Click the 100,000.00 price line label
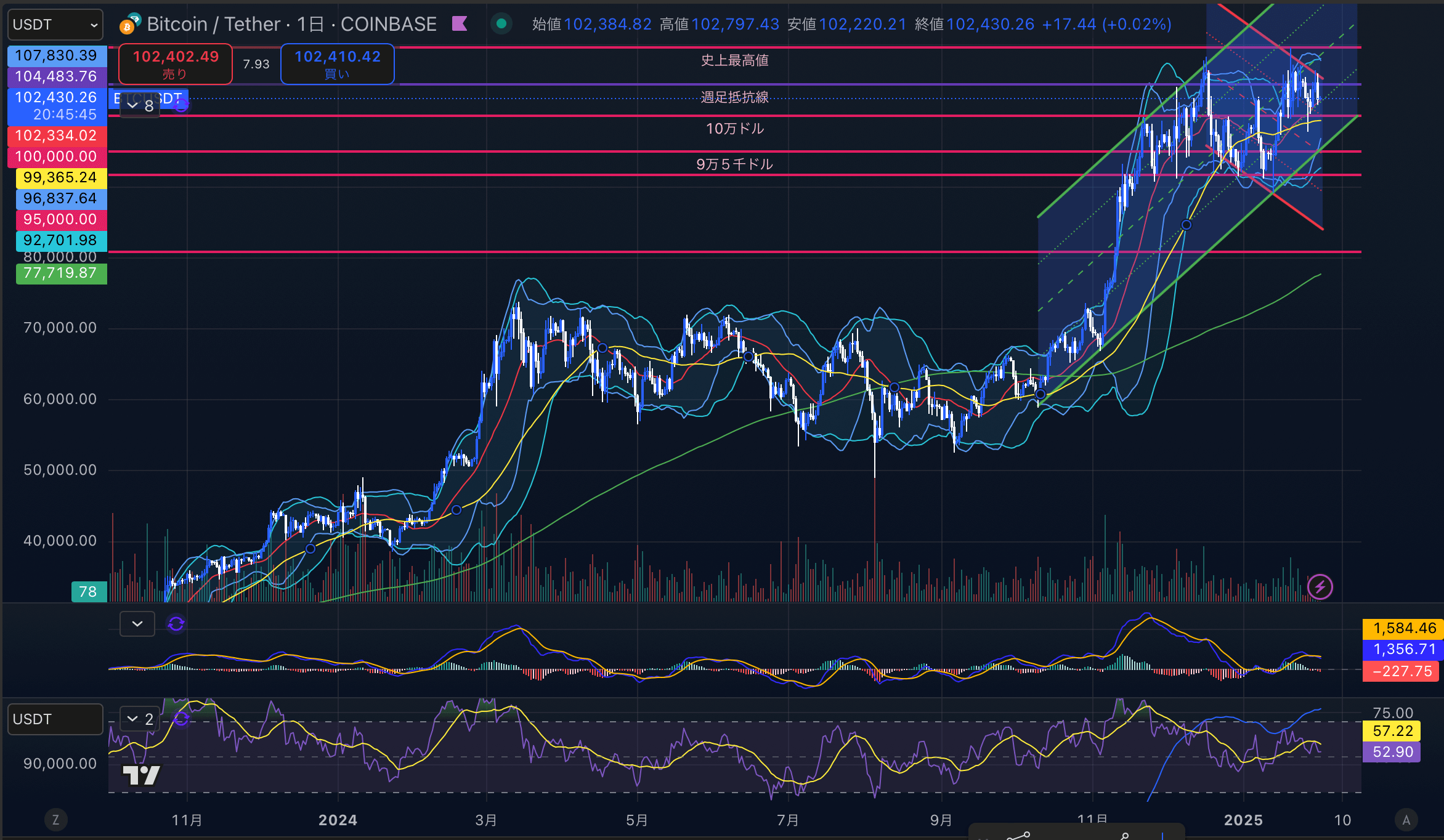This screenshot has width=1444, height=840. (57, 156)
